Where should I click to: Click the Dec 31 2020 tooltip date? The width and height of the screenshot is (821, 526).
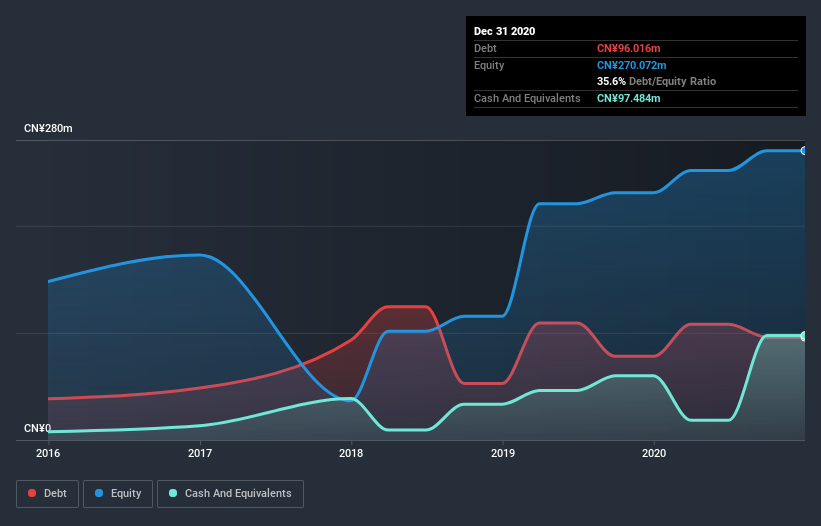(504, 31)
